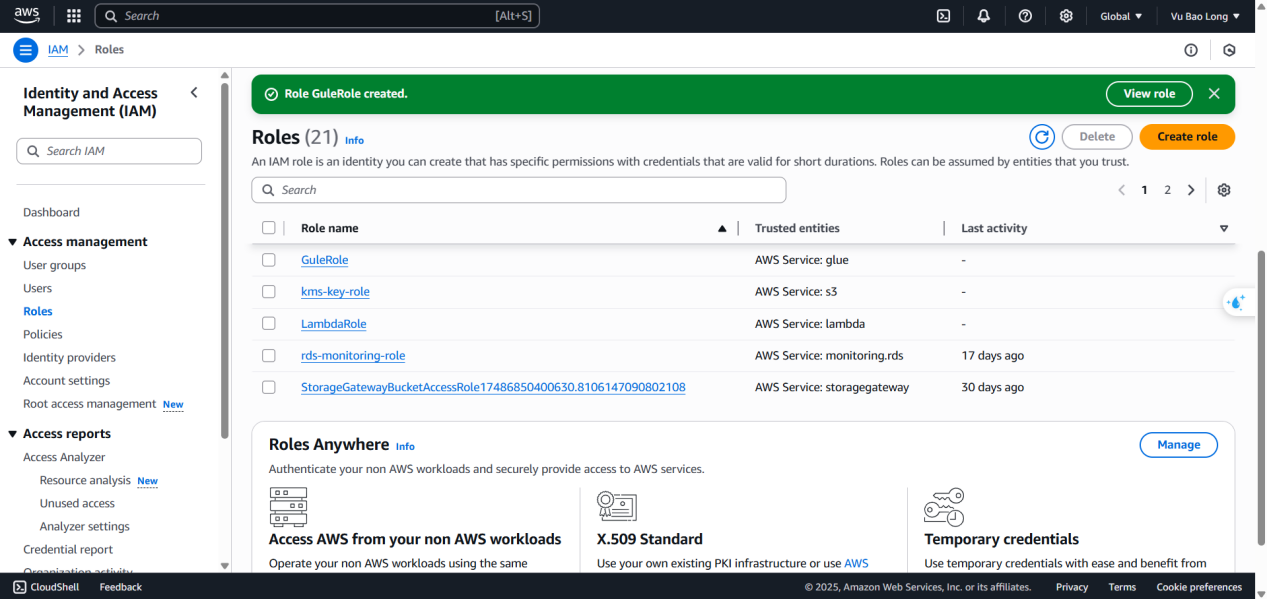
Task: Open Account settings in the sidebar
Action: pyautogui.click(x=66, y=380)
